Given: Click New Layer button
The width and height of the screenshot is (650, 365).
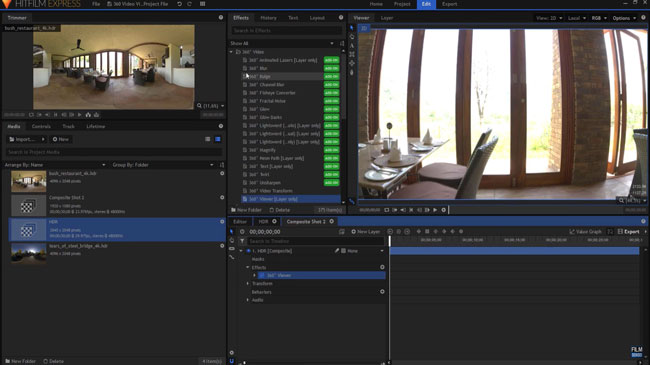Looking at the screenshot, I should point(366,231).
